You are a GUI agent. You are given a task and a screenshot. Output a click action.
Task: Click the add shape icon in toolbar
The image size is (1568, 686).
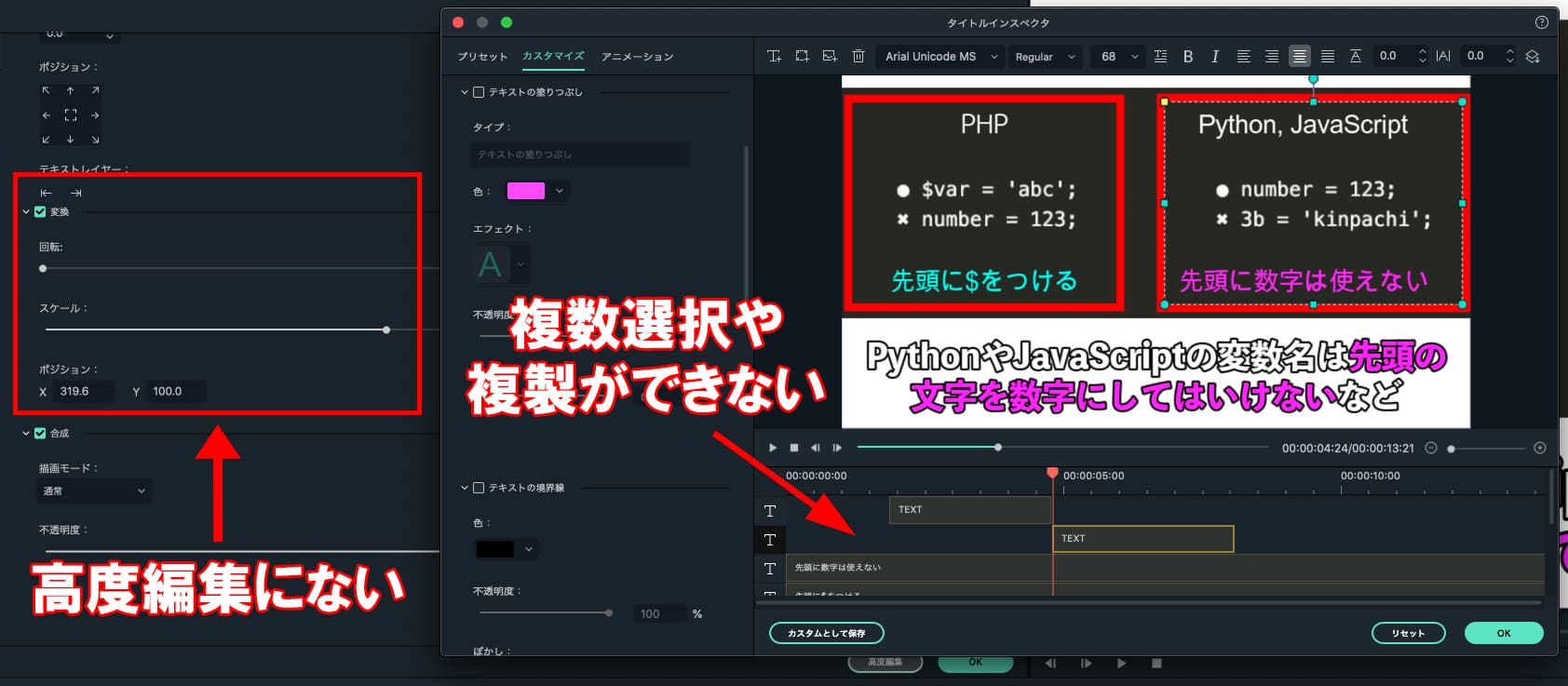click(x=802, y=57)
